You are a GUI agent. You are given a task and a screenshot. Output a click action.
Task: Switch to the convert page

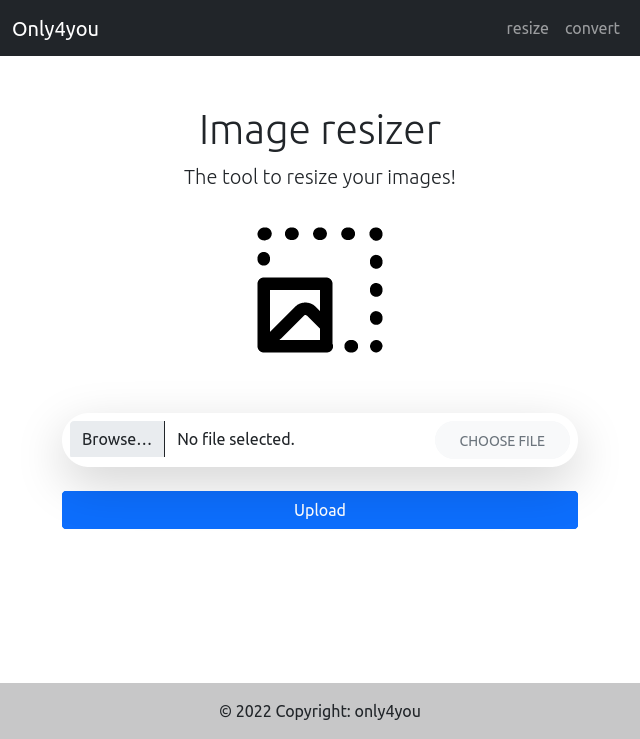pyautogui.click(x=592, y=28)
